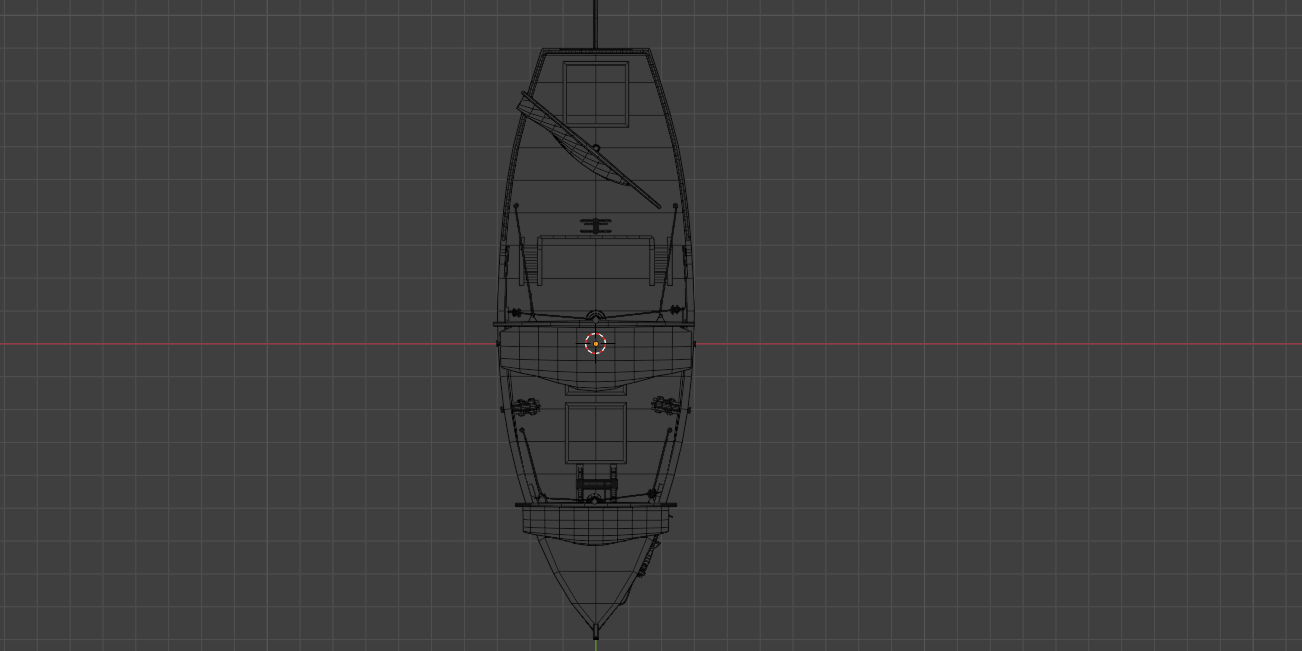Click the empty grid area left of the ship
This screenshot has width=1302, height=651.
(250, 200)
